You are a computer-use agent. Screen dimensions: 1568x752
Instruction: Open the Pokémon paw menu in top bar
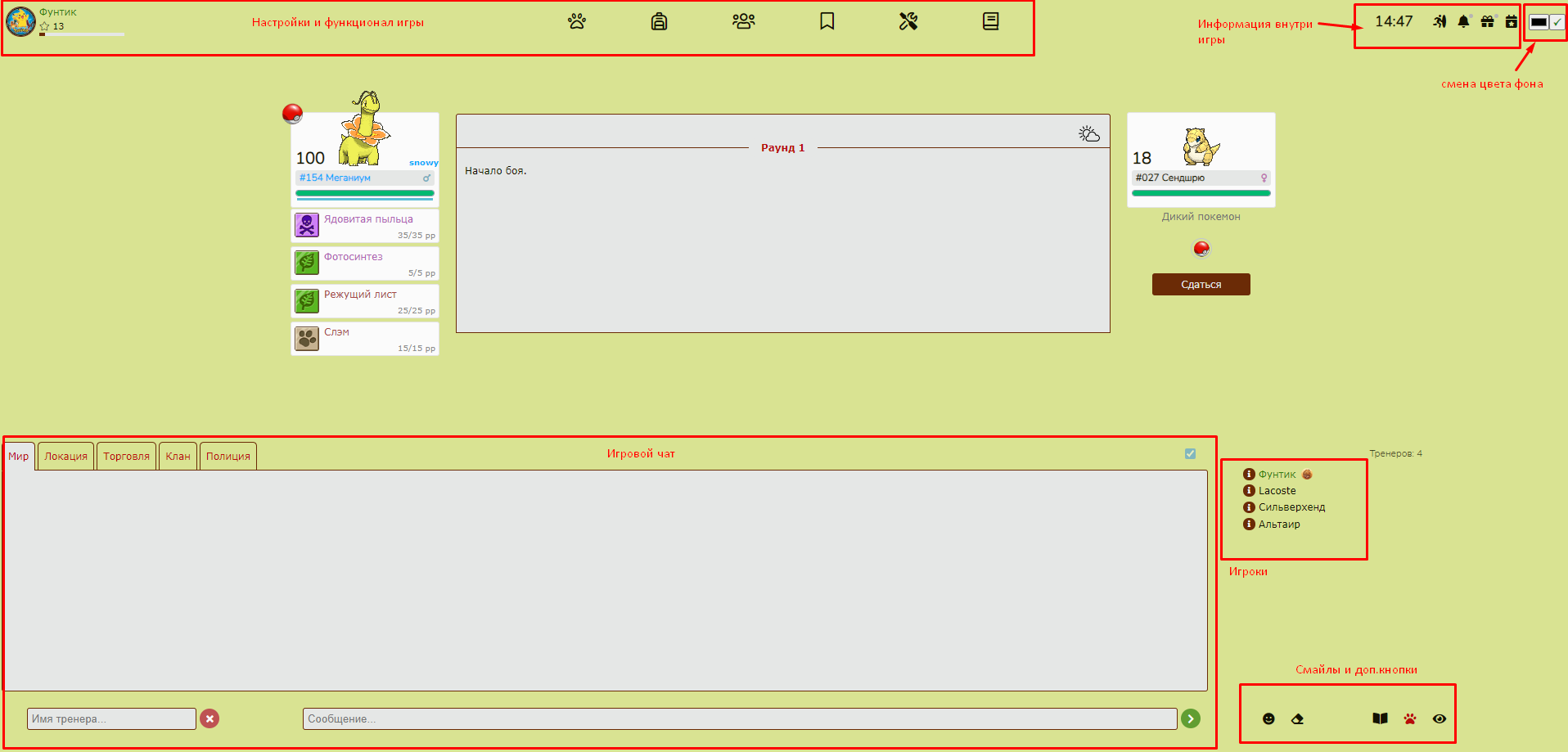[x=577, y=21]
